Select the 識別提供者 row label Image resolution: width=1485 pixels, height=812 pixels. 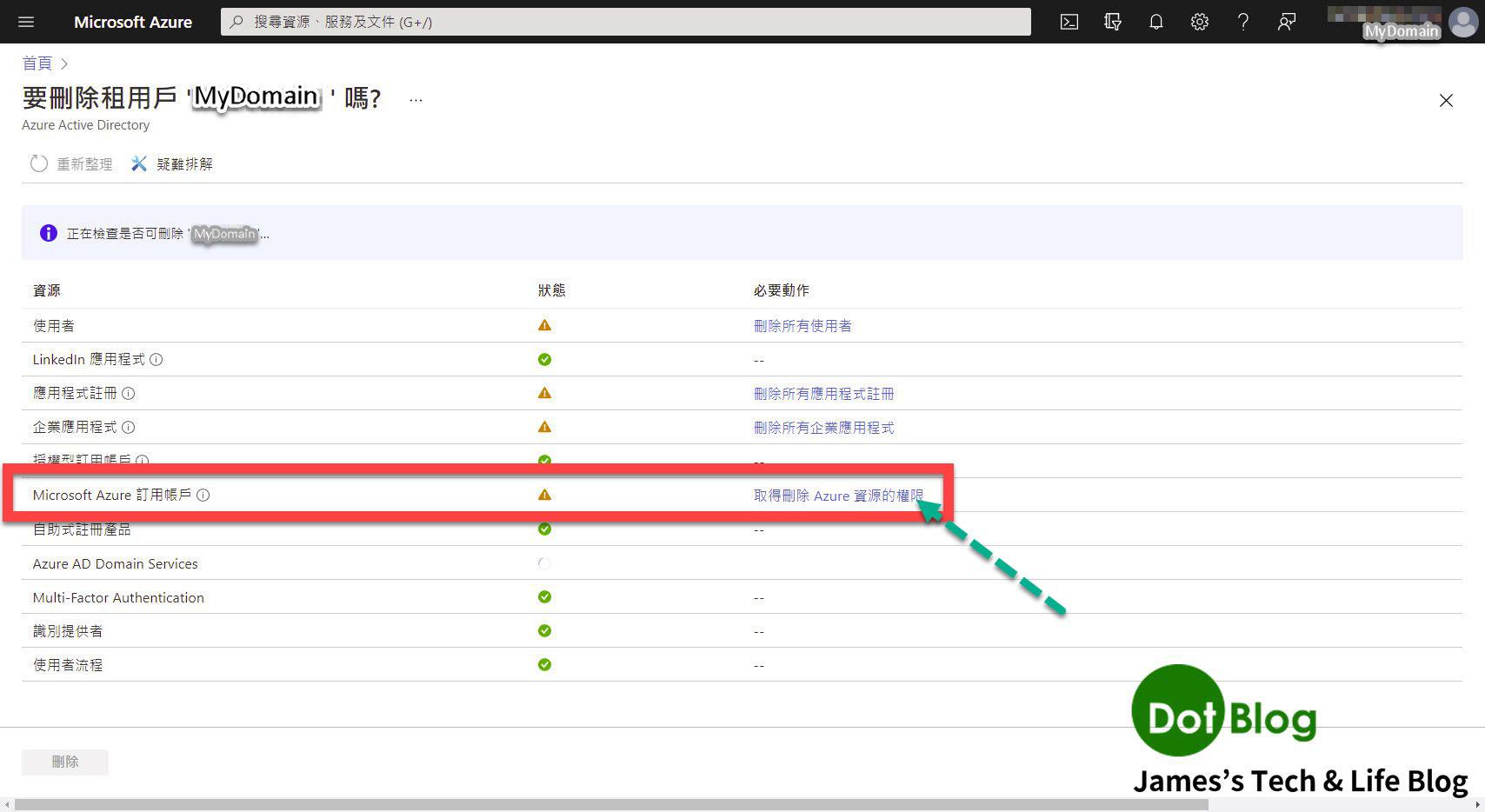(x=68, y=631)
